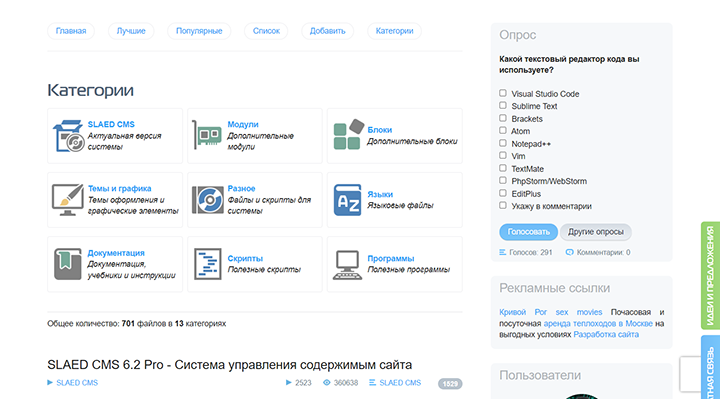Open the SLAED CMS 6.2 Pro article title
The width and height of the screenshot is (720, 399).
[230, 365]
